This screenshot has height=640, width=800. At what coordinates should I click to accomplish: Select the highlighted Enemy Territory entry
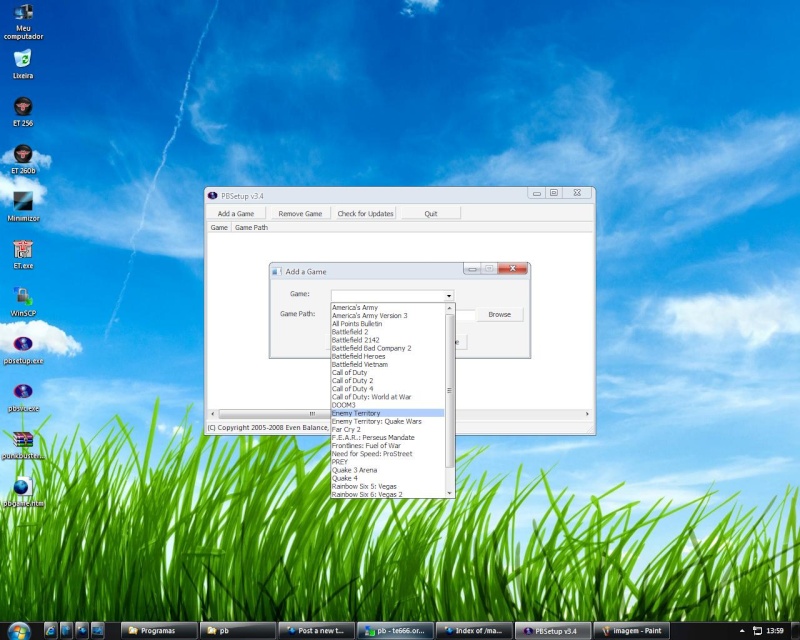388,413
